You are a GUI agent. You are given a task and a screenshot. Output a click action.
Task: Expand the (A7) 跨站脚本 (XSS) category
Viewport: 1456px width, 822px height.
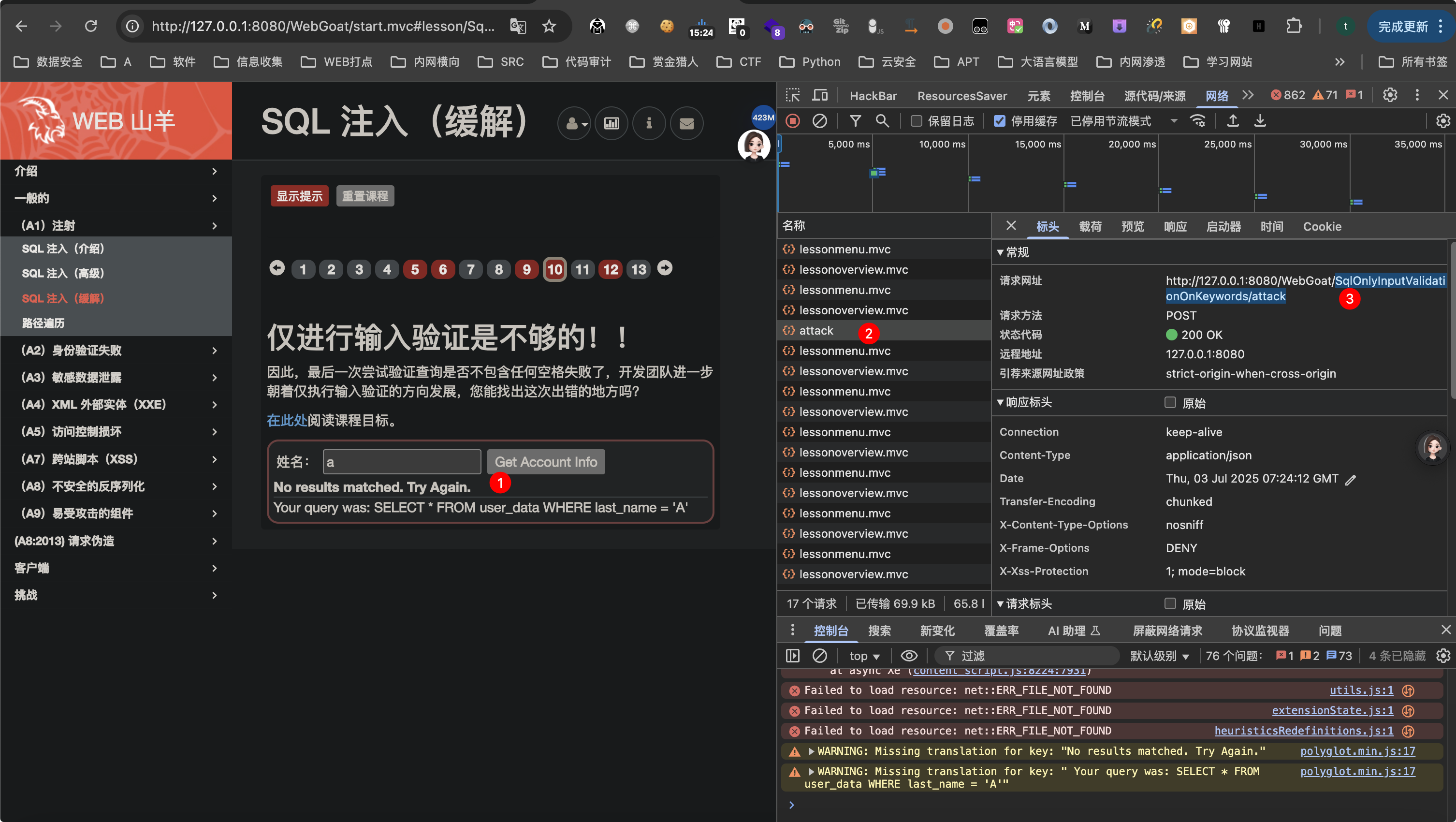(116, 459)
